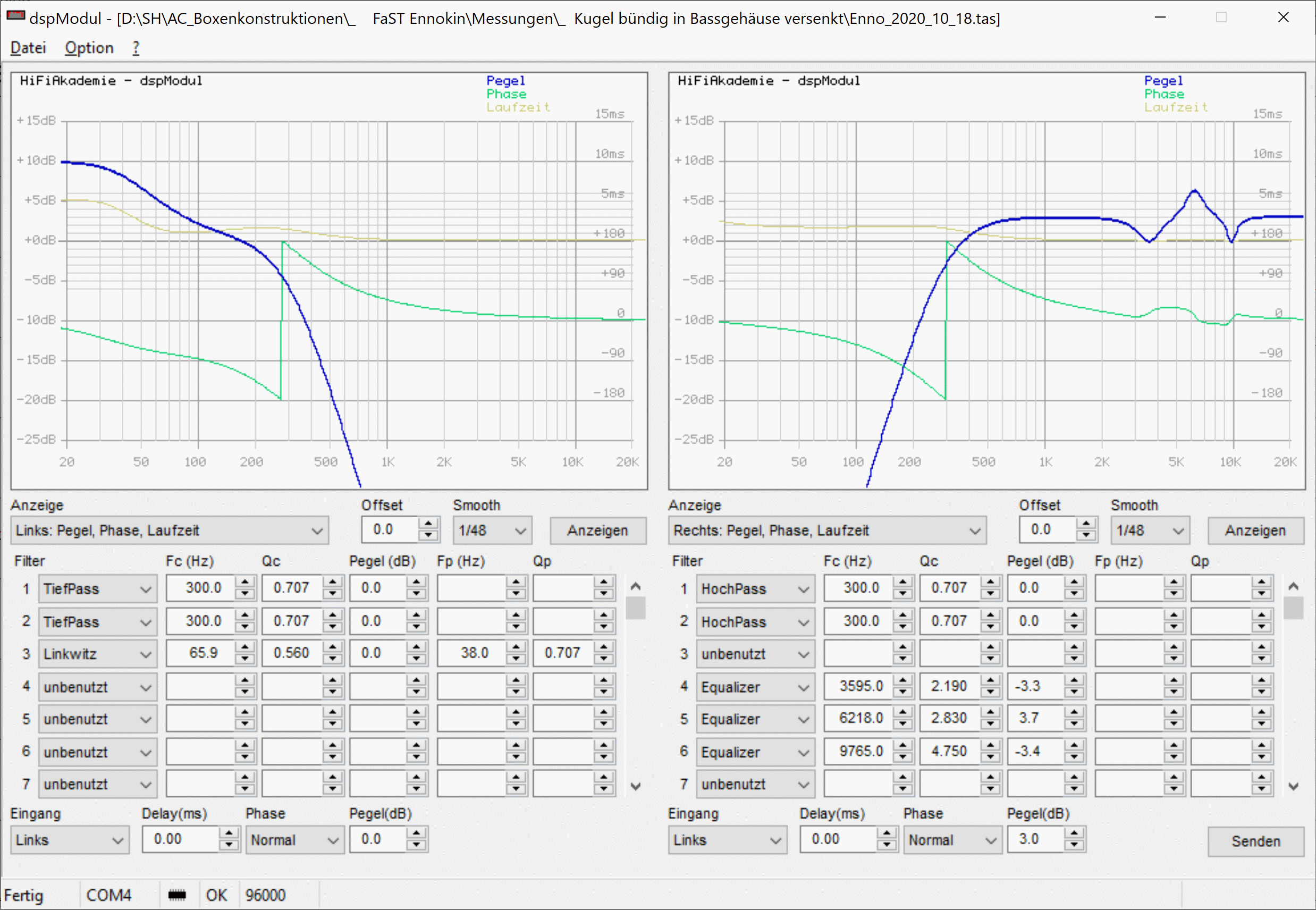Decrease left filter 3 Linkwitz Qc with down arrow
The height and width of the screenshot is (910, 1316).
(x=332, y=659)
